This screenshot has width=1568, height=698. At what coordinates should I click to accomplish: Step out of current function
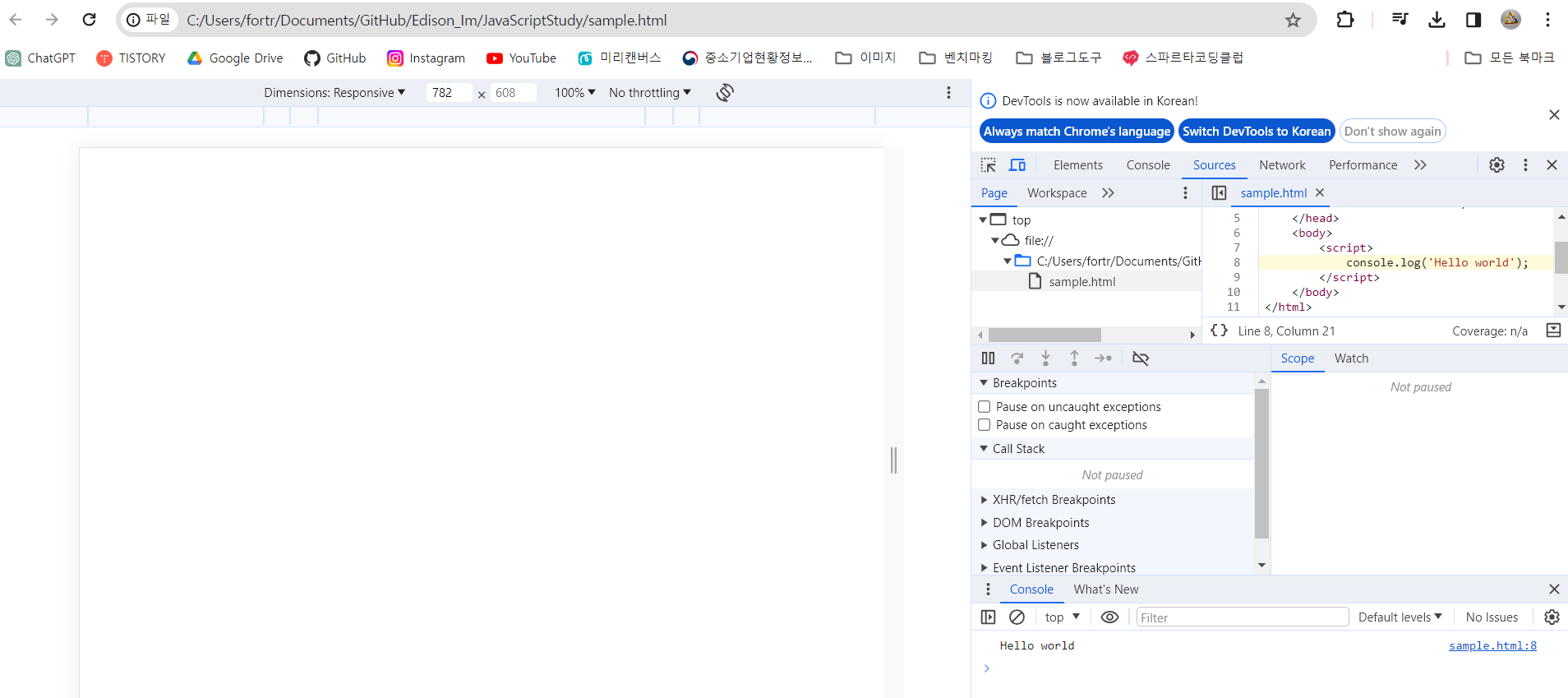coord(1074,358)
